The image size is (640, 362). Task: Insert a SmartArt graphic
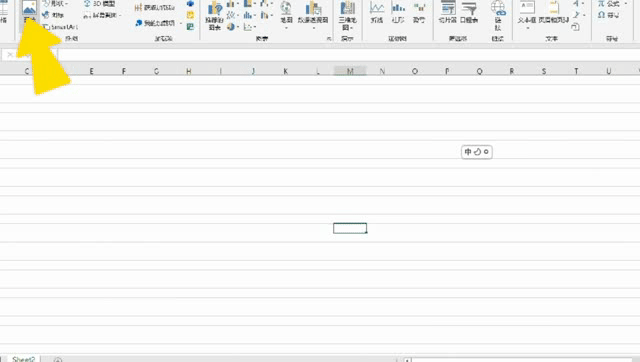60,27
